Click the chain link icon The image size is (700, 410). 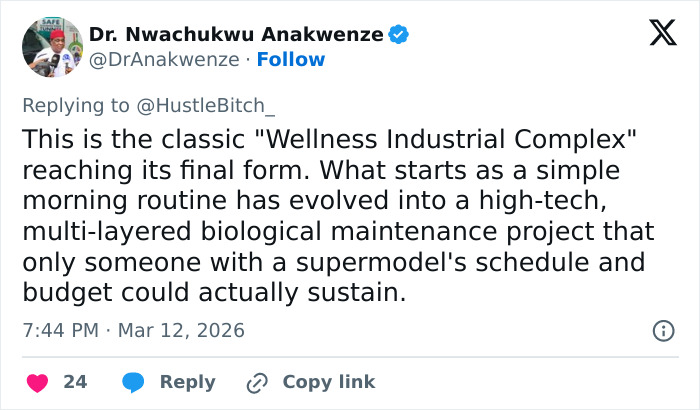257,382
